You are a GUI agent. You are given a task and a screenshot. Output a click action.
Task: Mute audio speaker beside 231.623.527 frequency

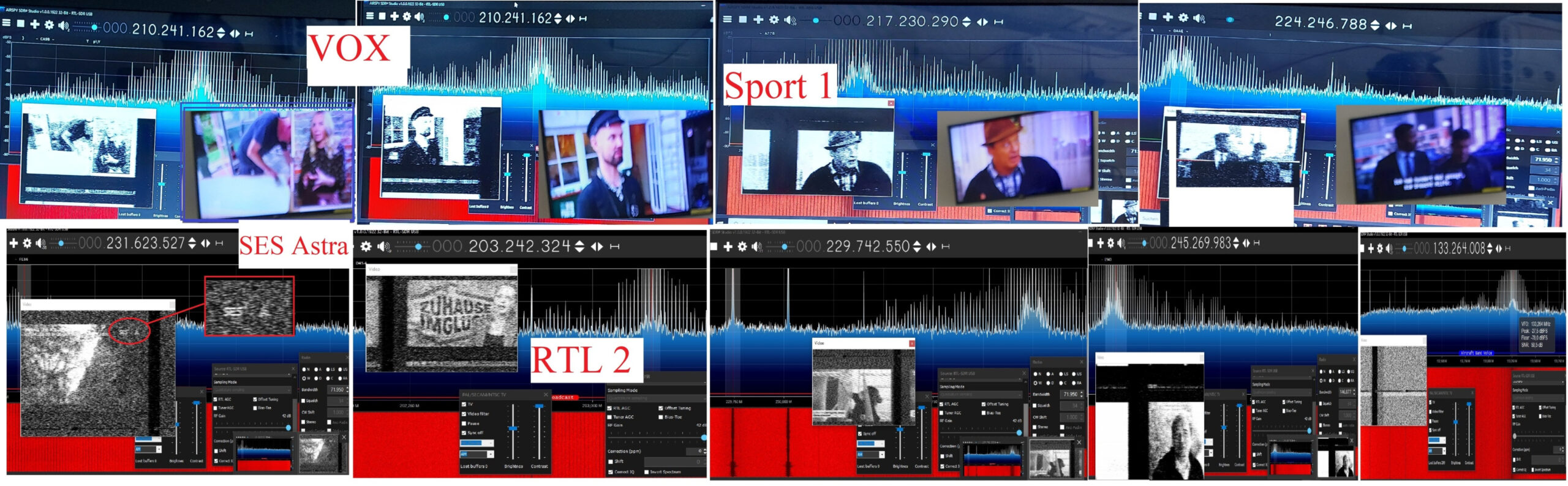[41, 244]
